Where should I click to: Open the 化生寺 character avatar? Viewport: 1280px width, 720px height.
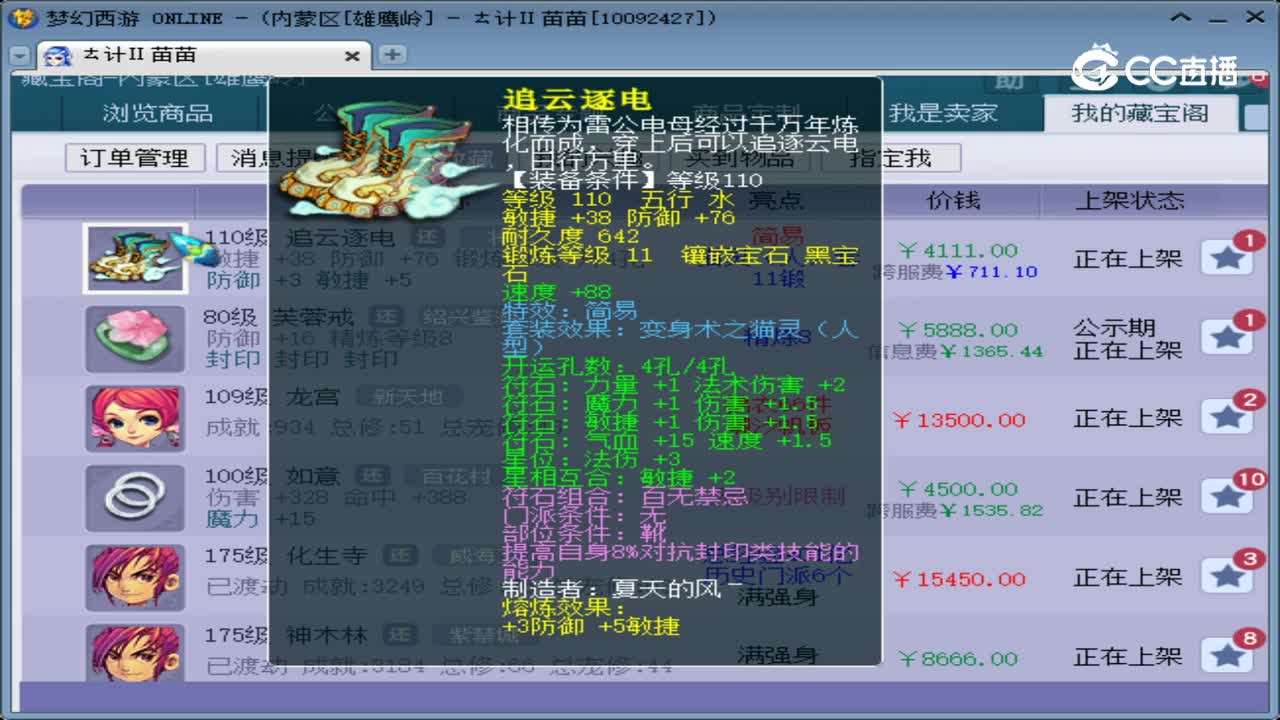click(135, 578)
